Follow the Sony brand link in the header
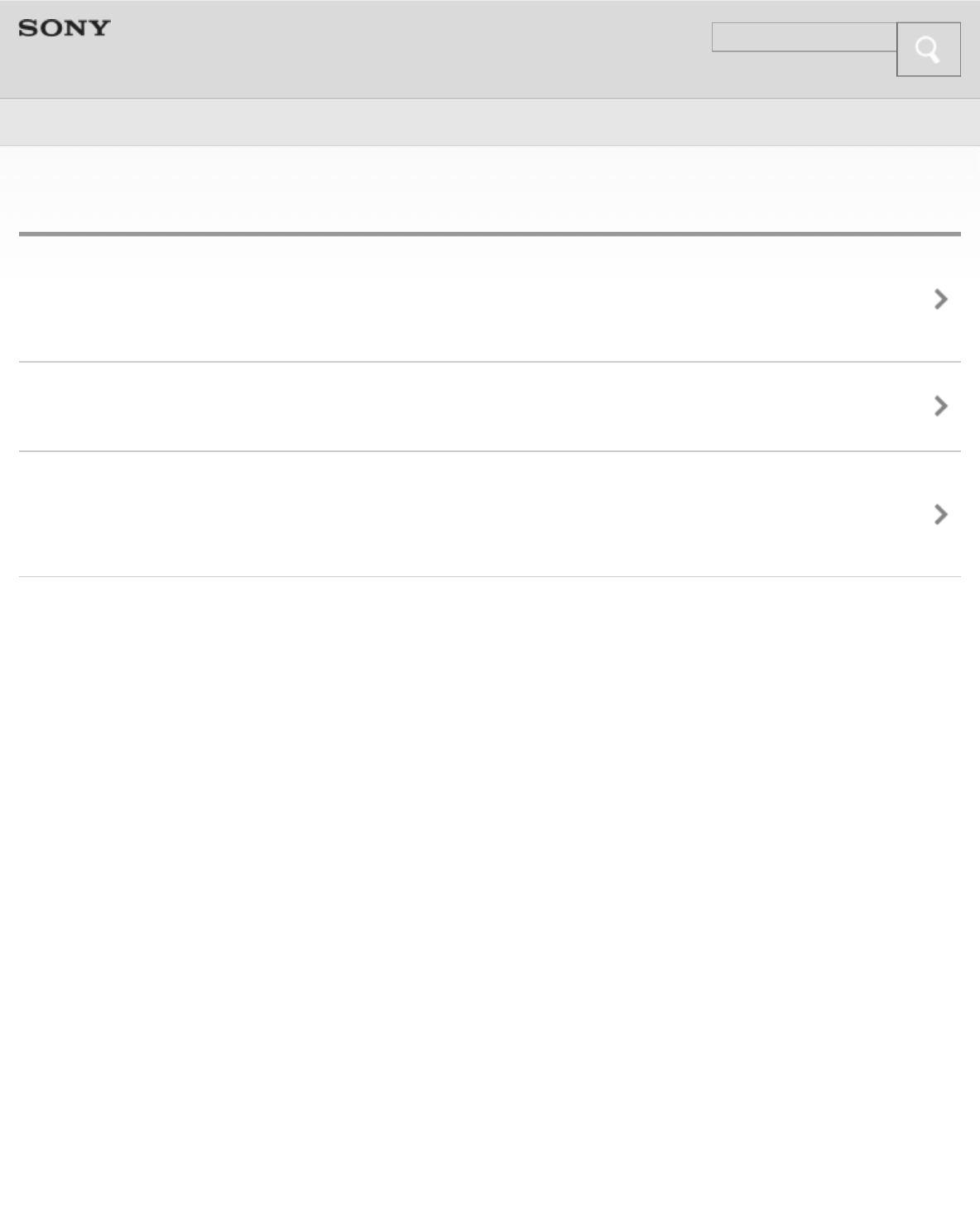The width and height of the screenshot is (980, 1208). coord(65,28)
